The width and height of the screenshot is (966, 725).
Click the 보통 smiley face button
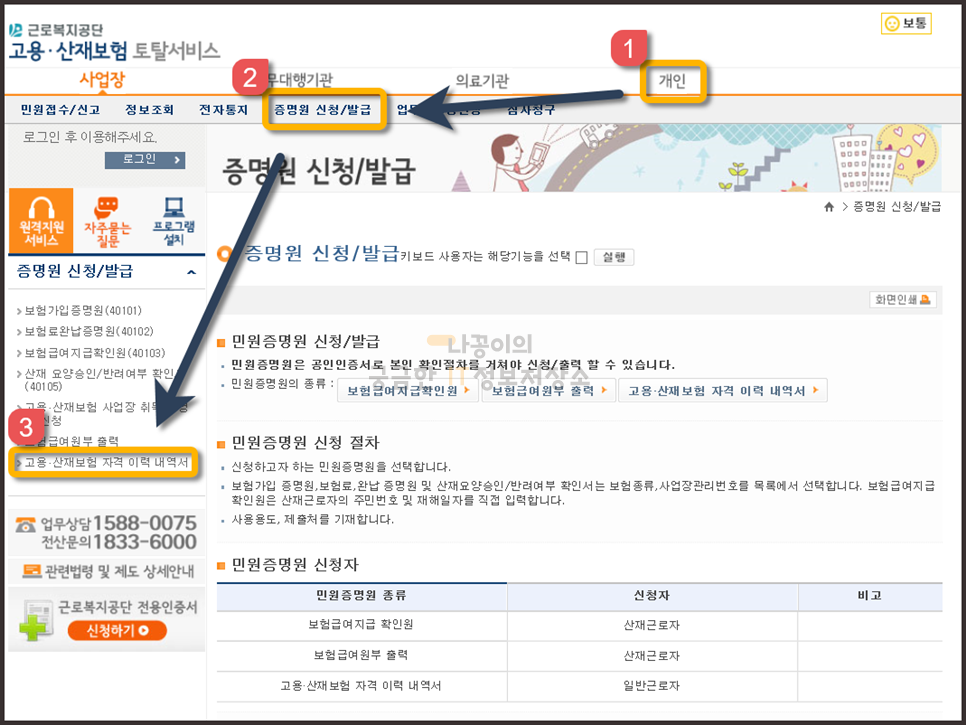click(906, 23)
